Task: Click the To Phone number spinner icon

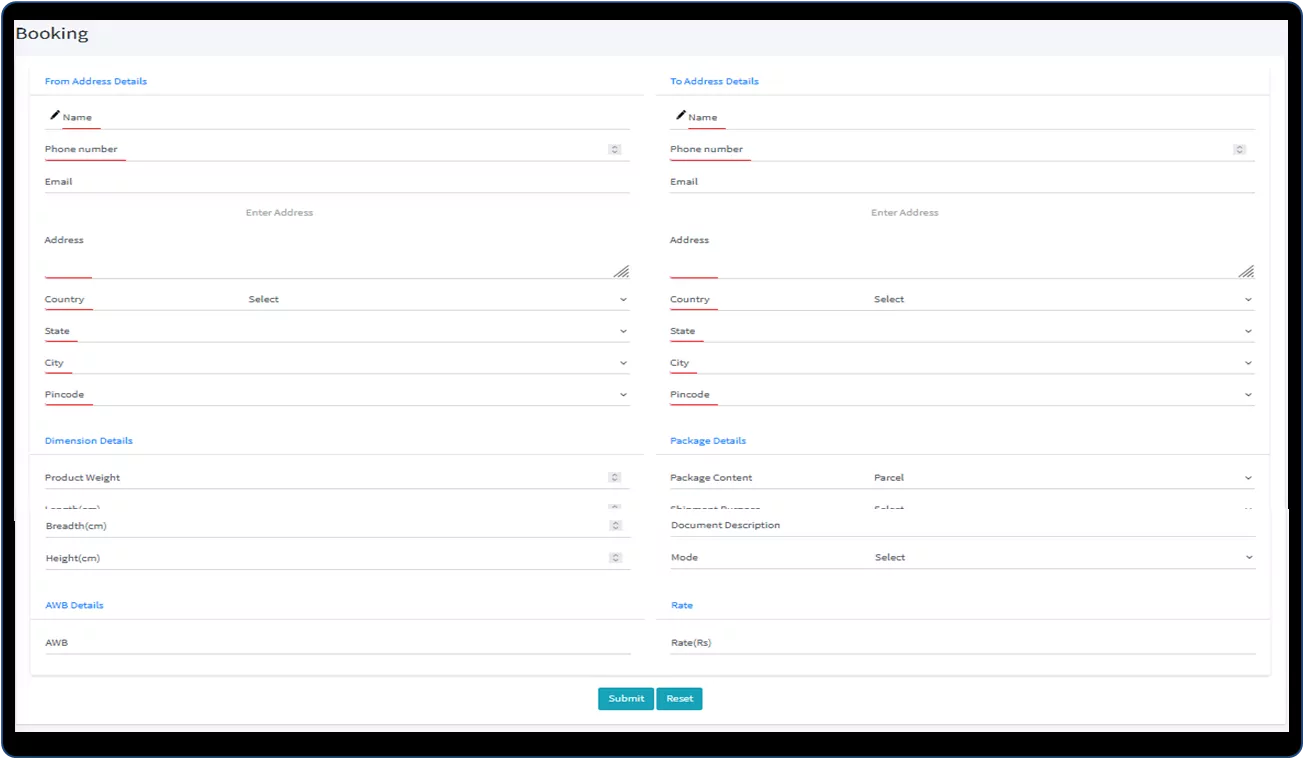Action: pos(1239,149)
